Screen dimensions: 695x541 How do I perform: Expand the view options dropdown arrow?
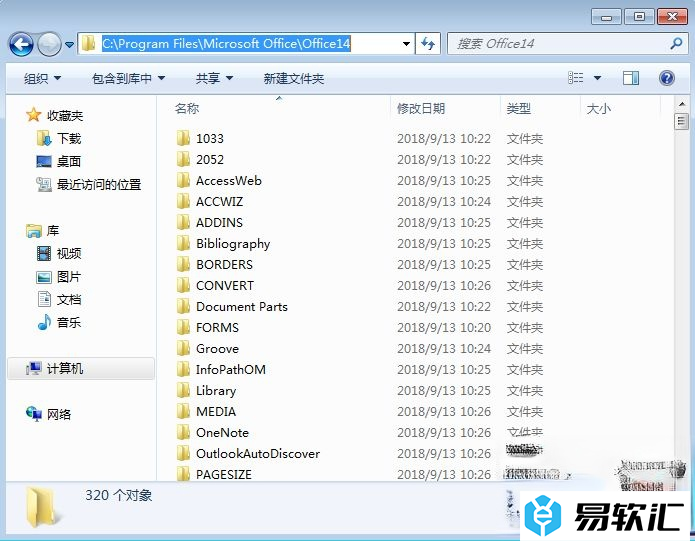[597, 78]
